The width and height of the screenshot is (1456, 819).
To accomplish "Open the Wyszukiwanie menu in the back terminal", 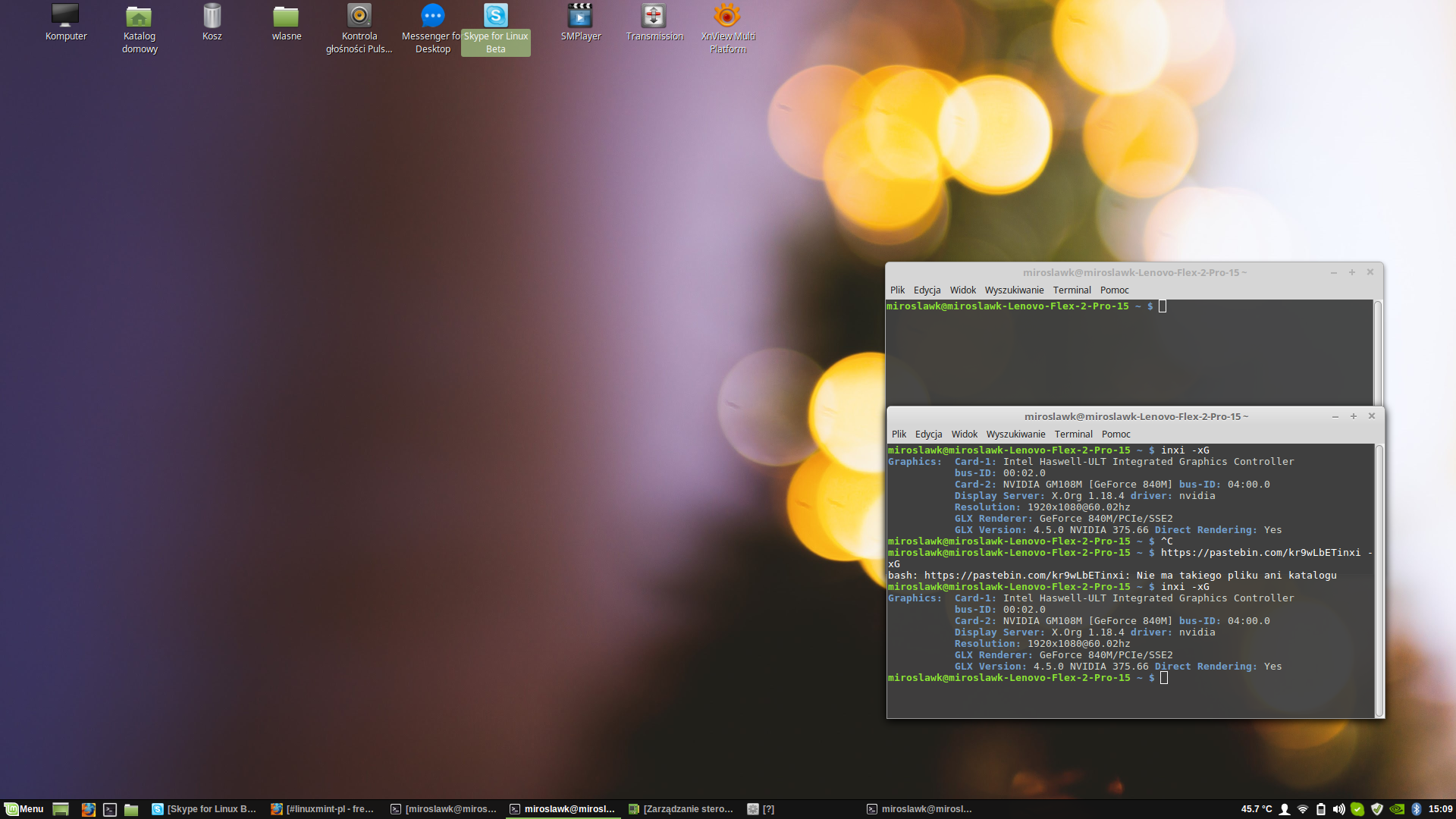I will [x=1014, y=290].
